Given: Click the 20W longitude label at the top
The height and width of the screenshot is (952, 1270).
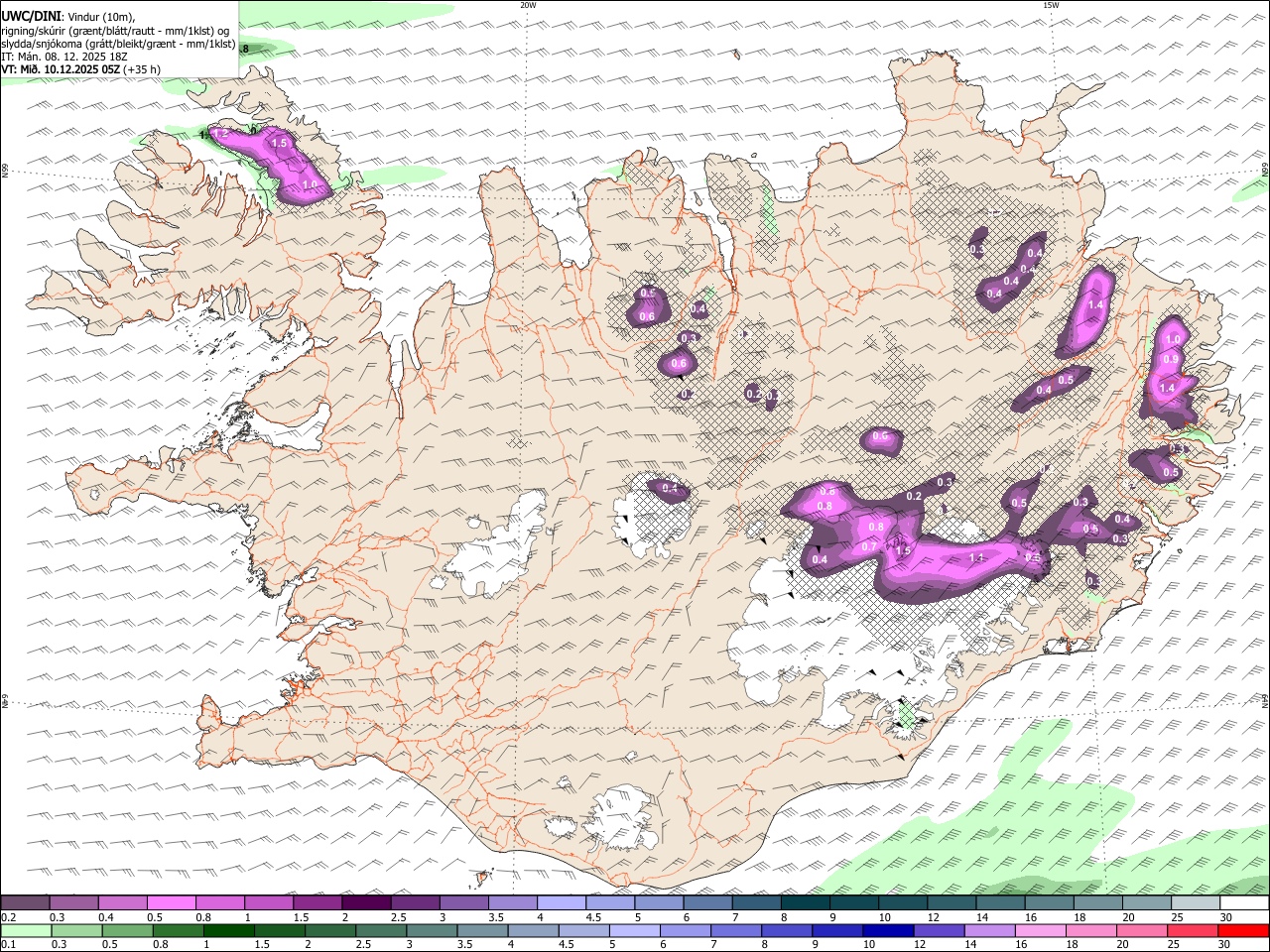Looking at the screenshot, I should (x=528, y=5).
